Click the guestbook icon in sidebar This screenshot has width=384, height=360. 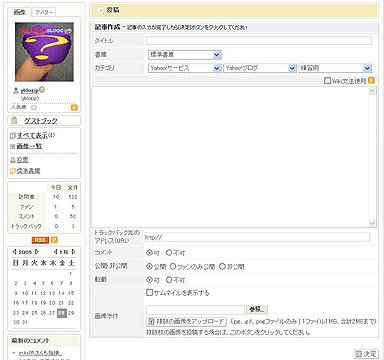point(14,120)
